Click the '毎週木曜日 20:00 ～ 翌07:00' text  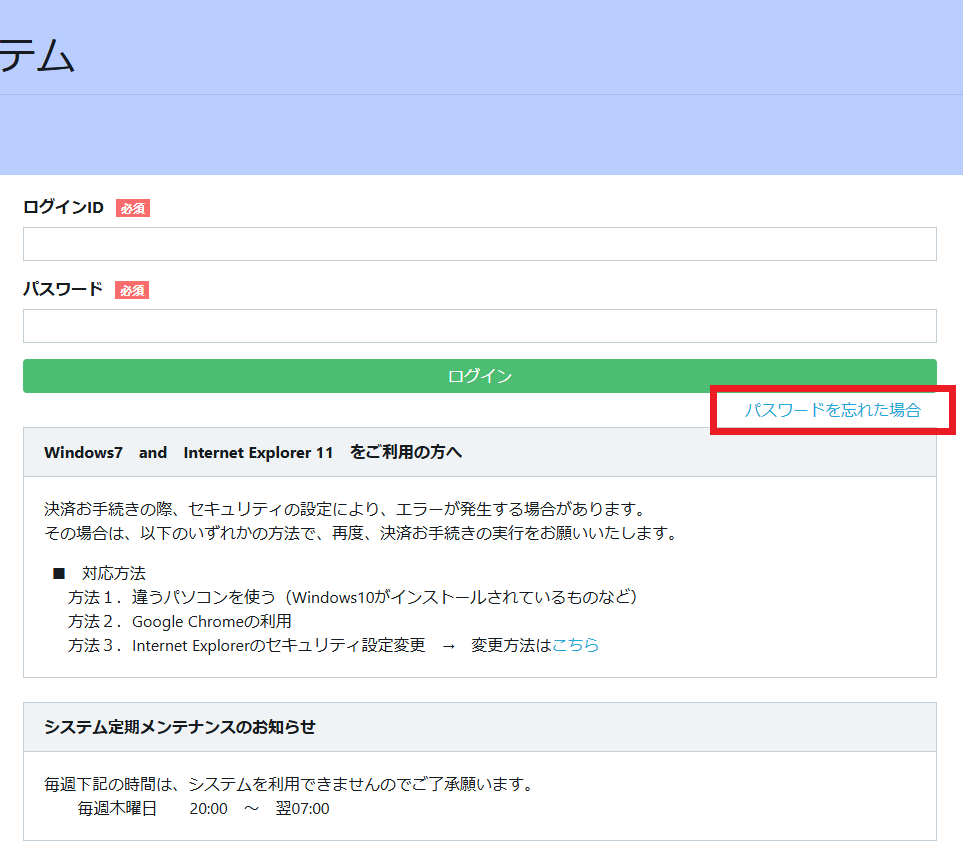point(203,808)
